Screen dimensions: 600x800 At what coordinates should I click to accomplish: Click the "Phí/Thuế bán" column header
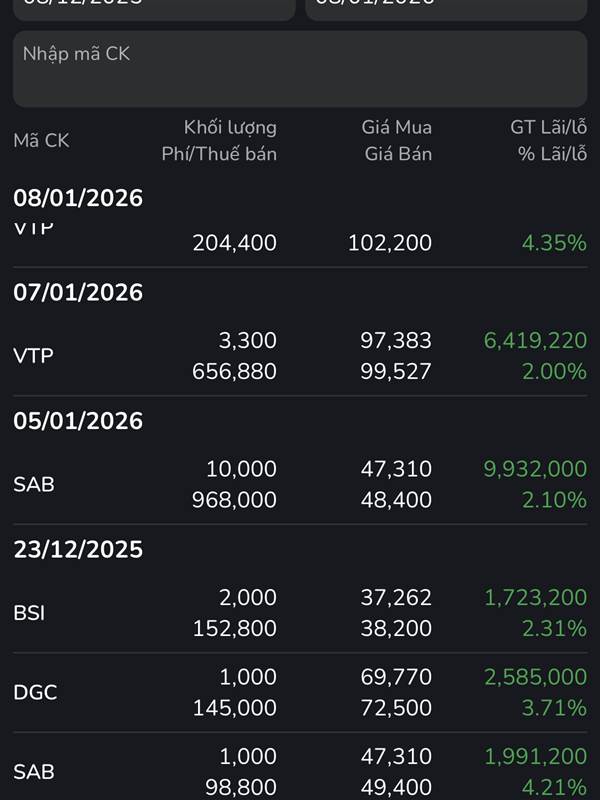219,154
